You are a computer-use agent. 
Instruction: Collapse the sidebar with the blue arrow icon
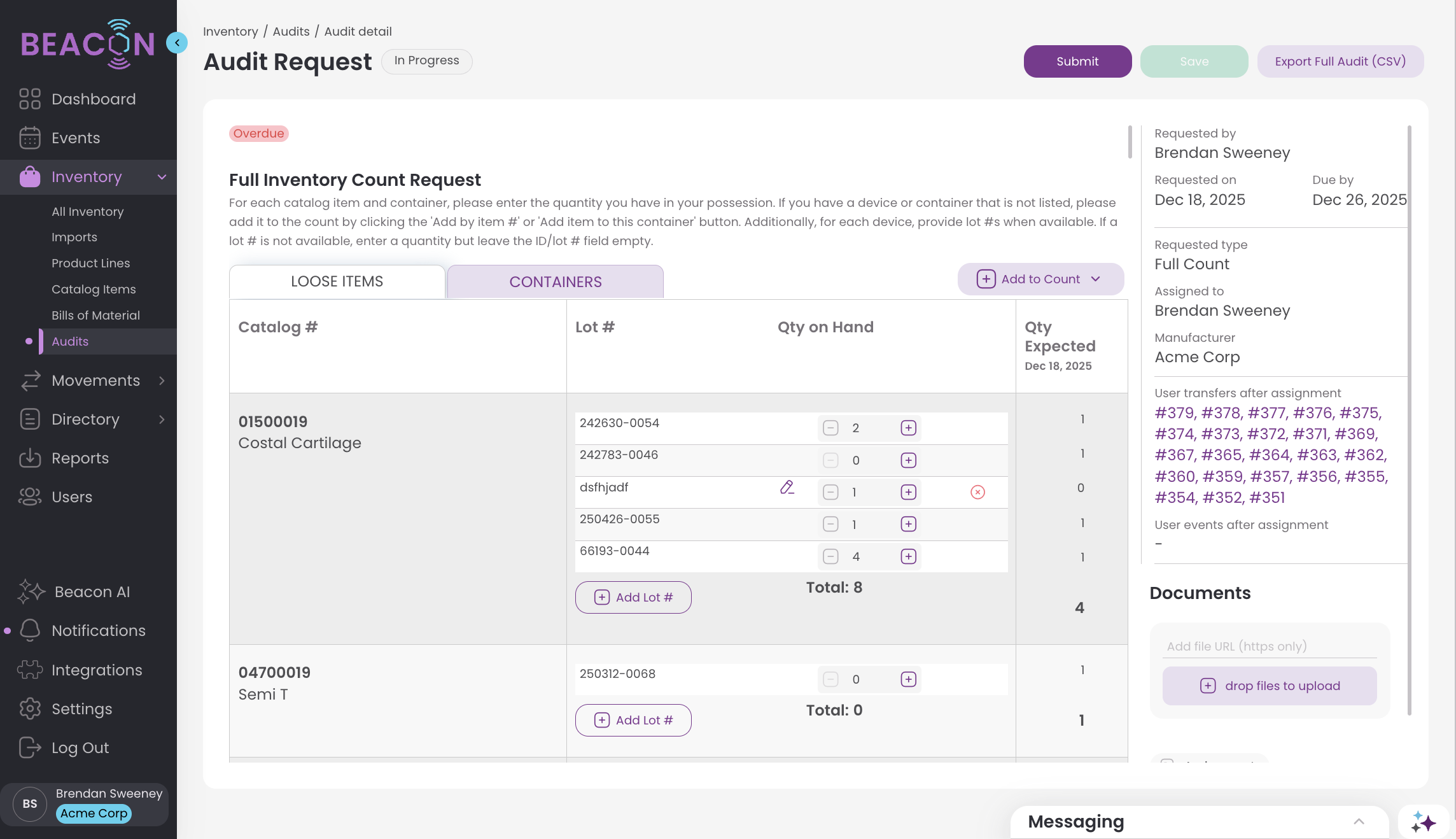(x=177, y=43)
